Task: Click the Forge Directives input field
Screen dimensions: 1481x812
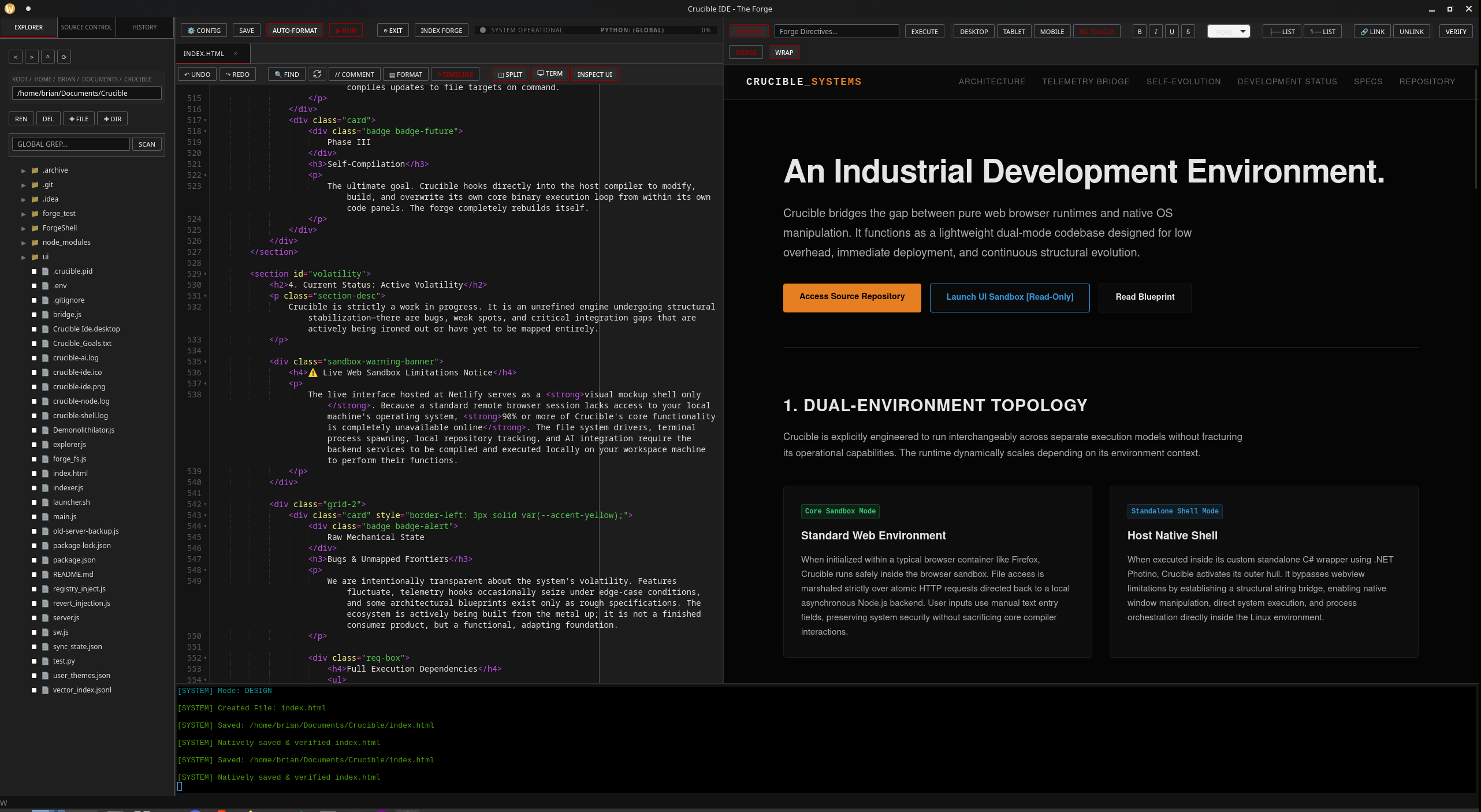Action: point(836,32)
